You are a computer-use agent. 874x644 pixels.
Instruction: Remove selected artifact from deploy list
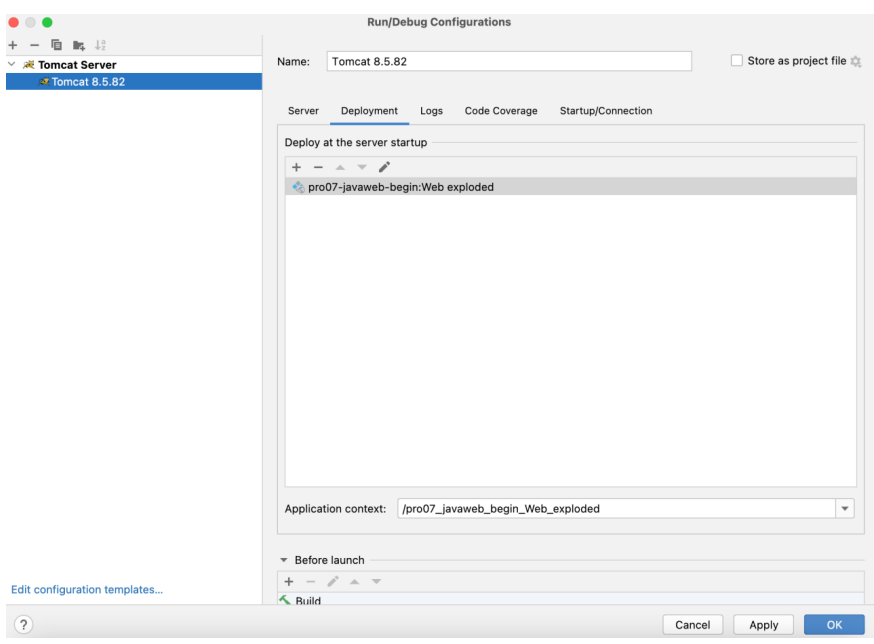(x=318, y=167)
